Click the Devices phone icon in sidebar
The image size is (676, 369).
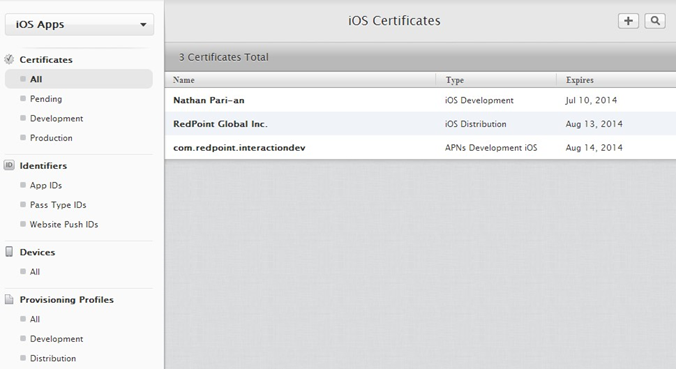click(9, 252)
